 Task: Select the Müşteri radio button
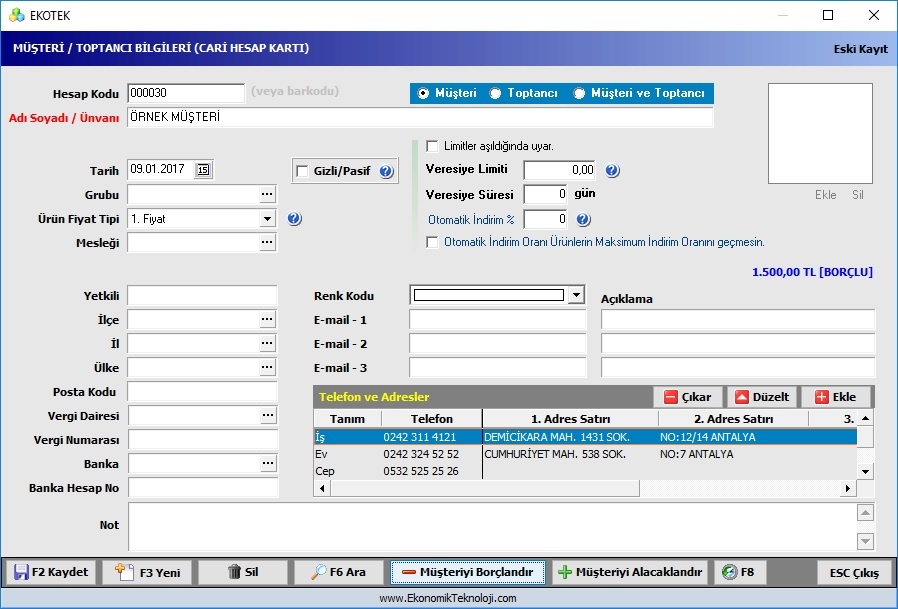[423, 93]
